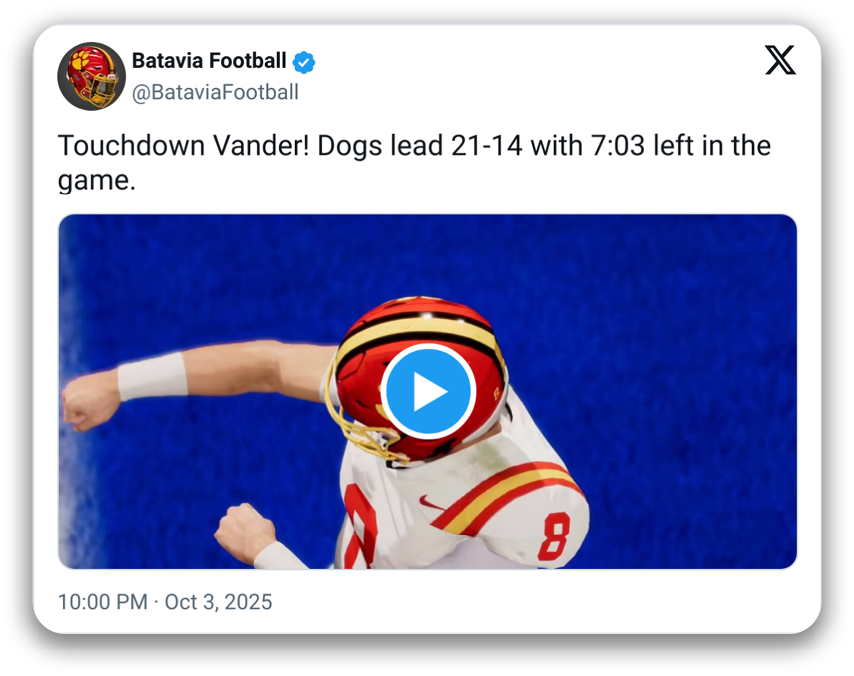The width and height of the screenshot is (854, 676).
Task: Click the 10:00 PM timestamp
Action: [x=101, y=602]
